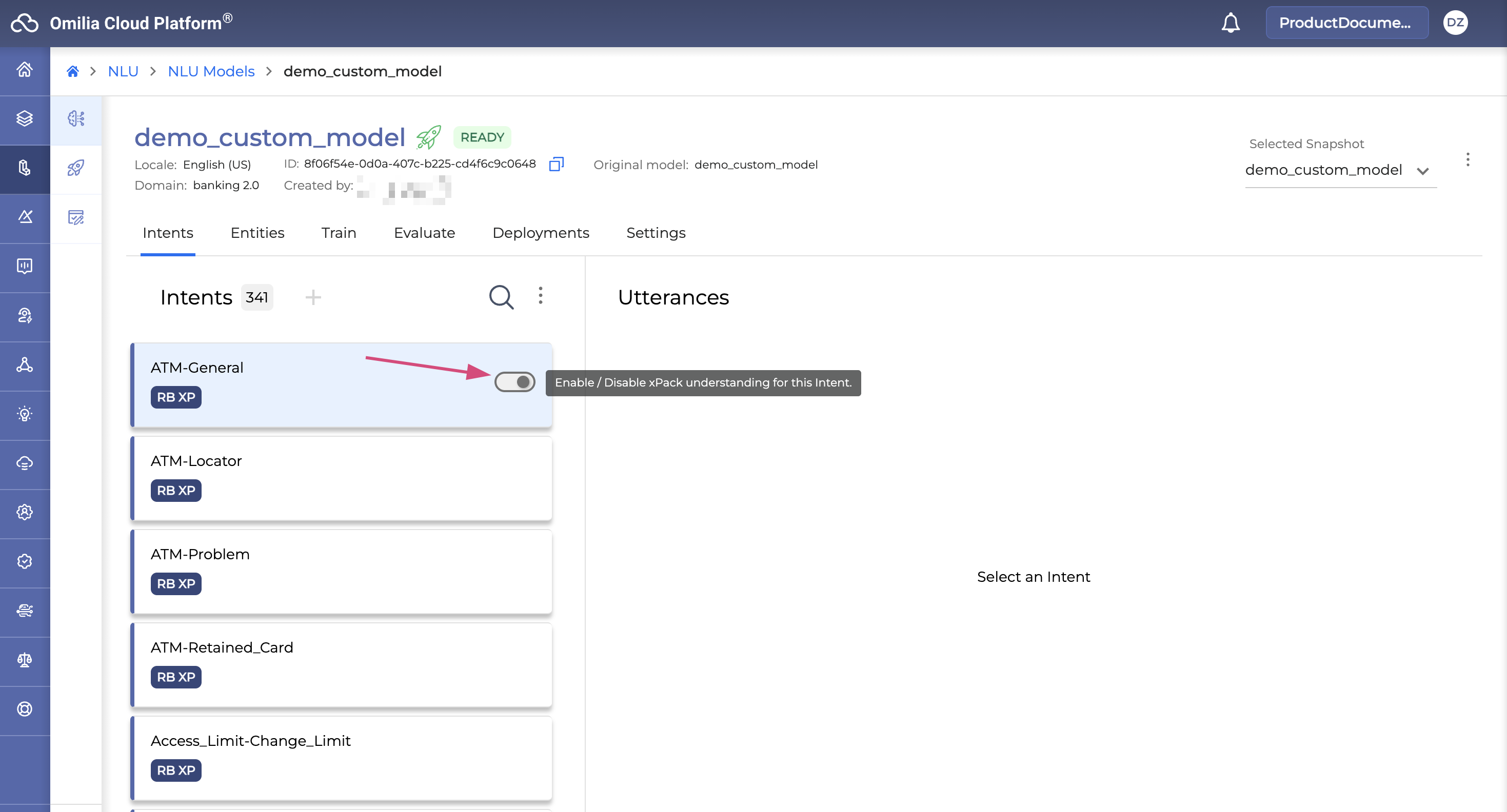Open model options kebab menu near snapshot
This screenshot has height=812, width=1507.
1467,159
